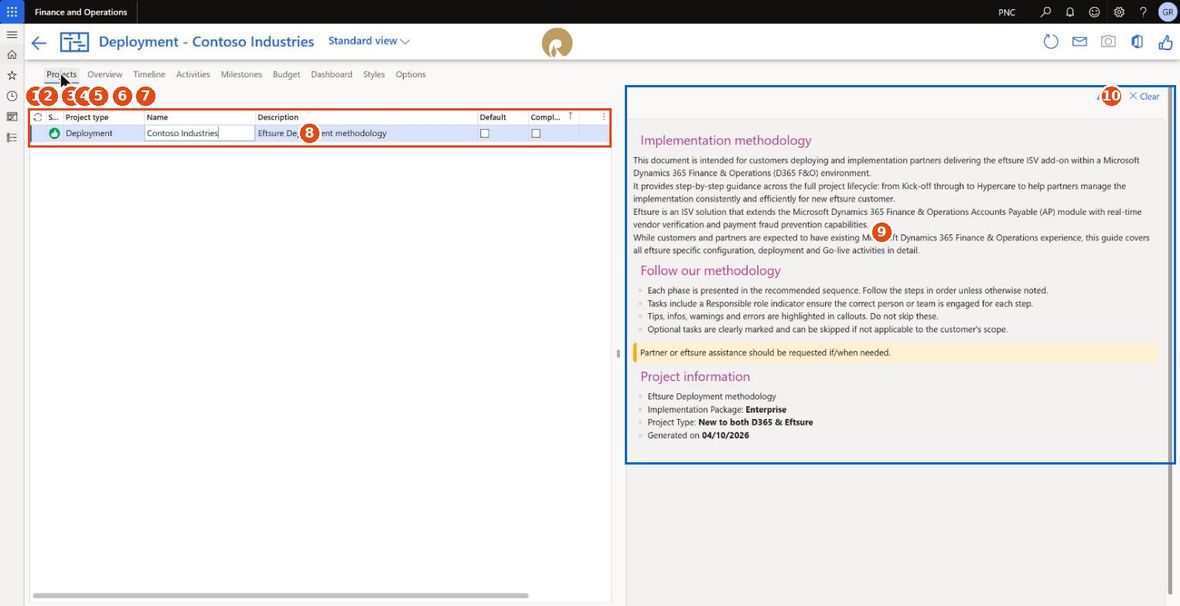
Task: Click the mail envelope icon
Action: tap(1080, 42)
